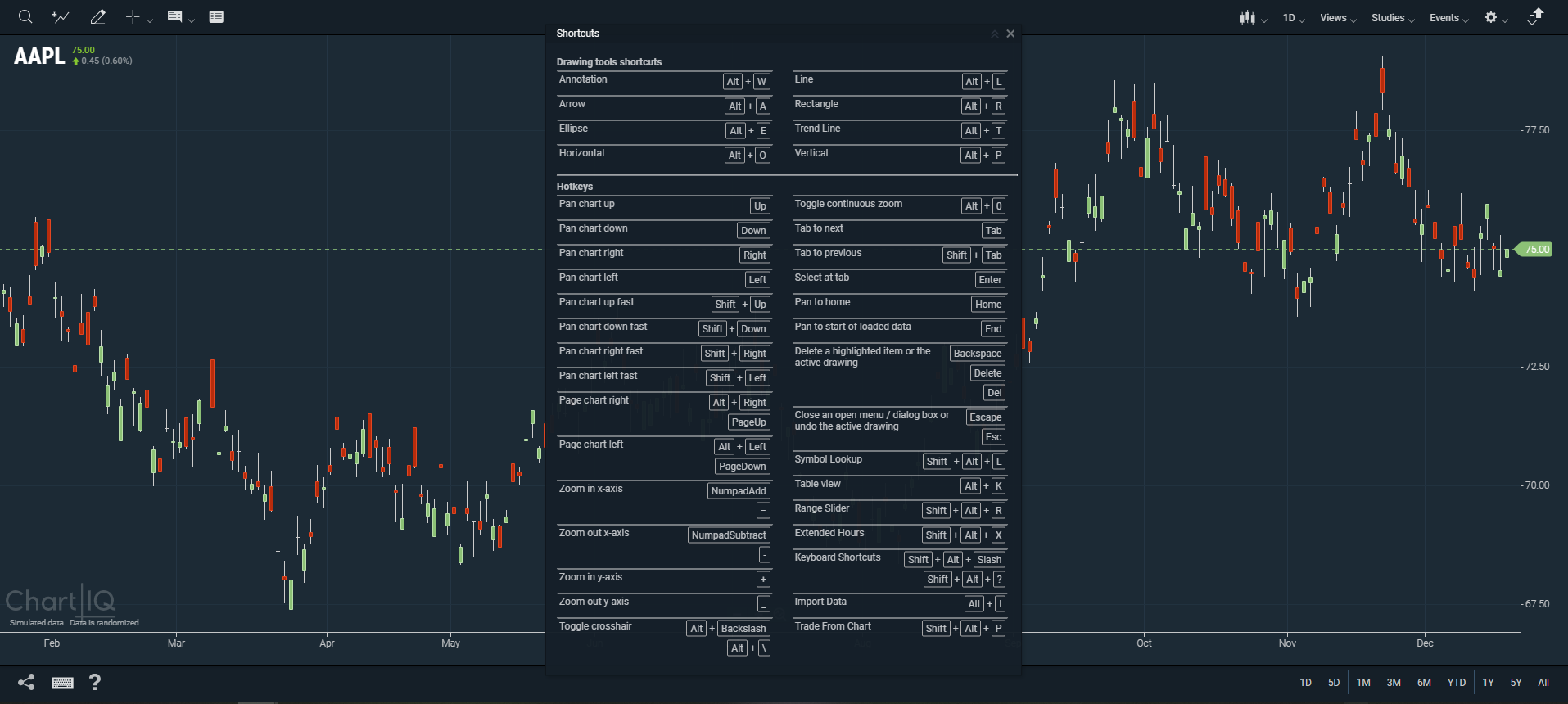Toggle the keyboard shortcuts icon
This screenshot has width=1568, height=704.
pos(62,683)
